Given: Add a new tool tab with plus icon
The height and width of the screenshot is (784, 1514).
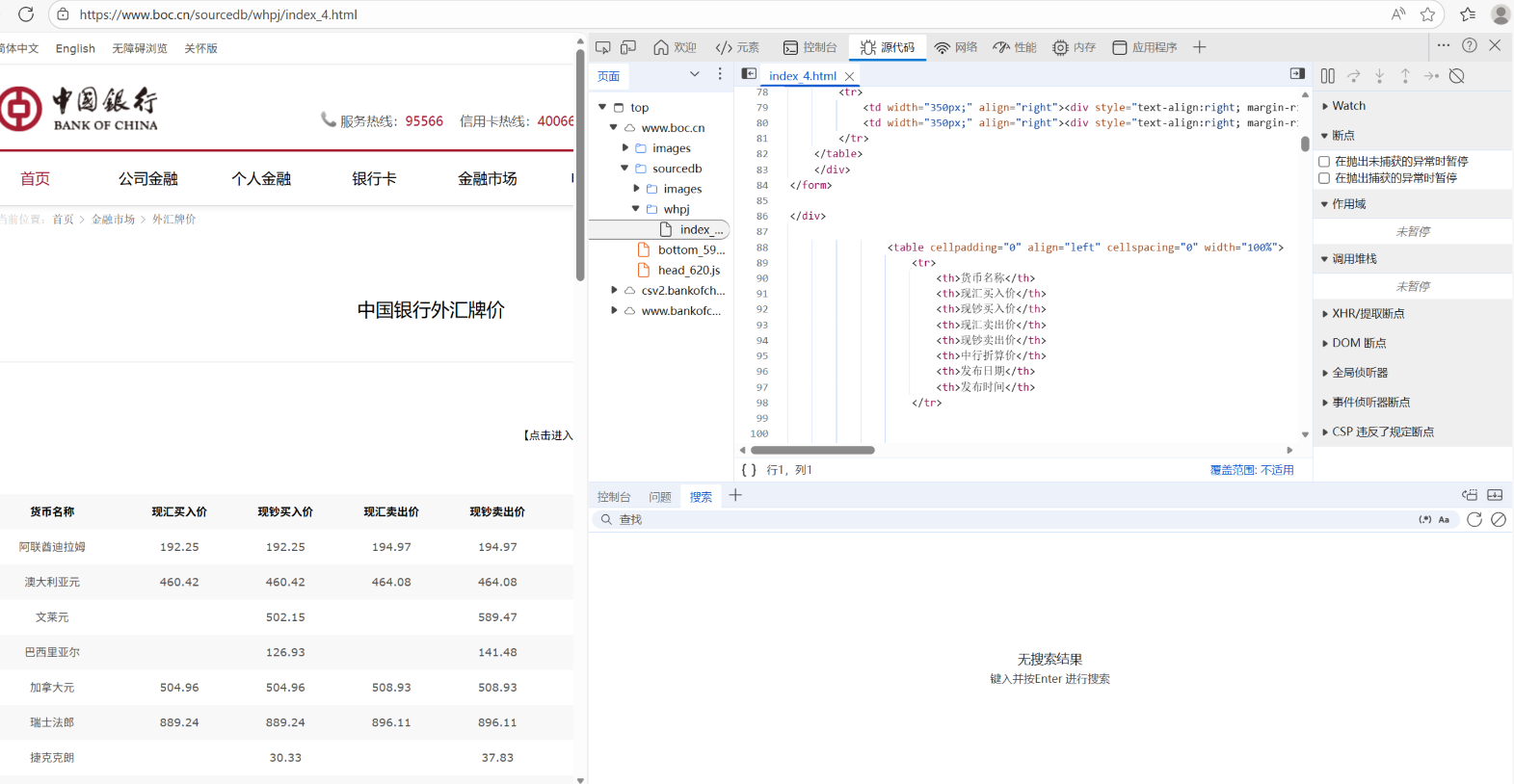Looking at the screenshot, I should coord(1200,47).
